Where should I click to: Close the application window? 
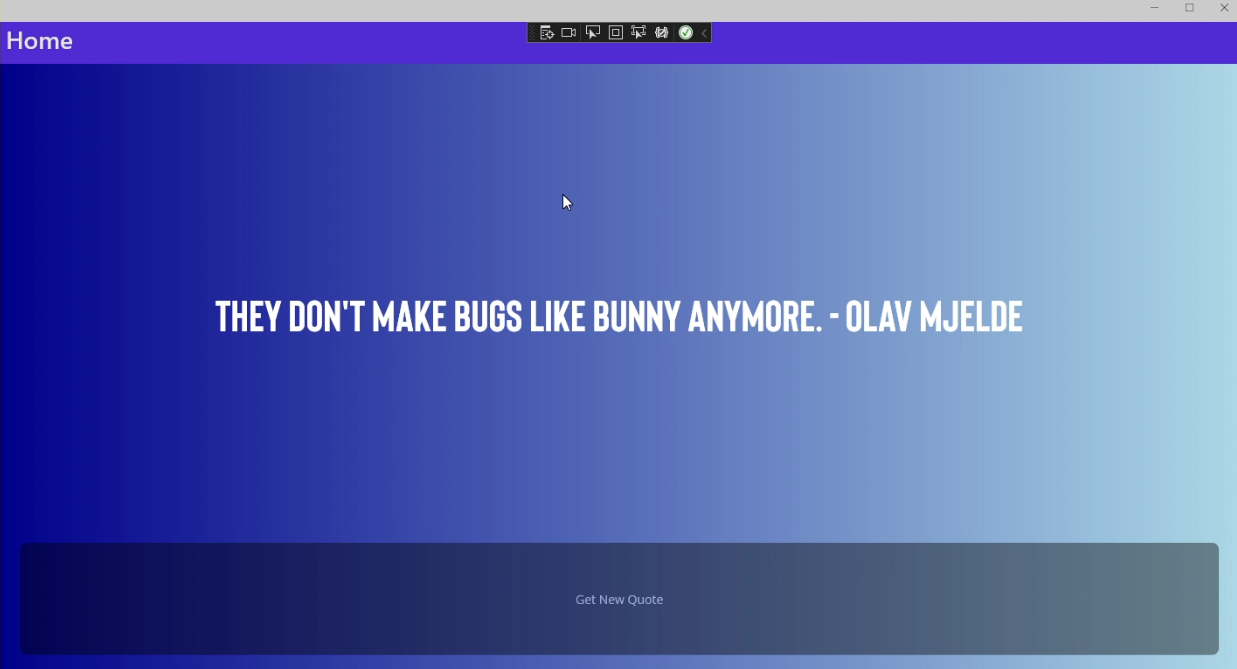point(1224,8)
